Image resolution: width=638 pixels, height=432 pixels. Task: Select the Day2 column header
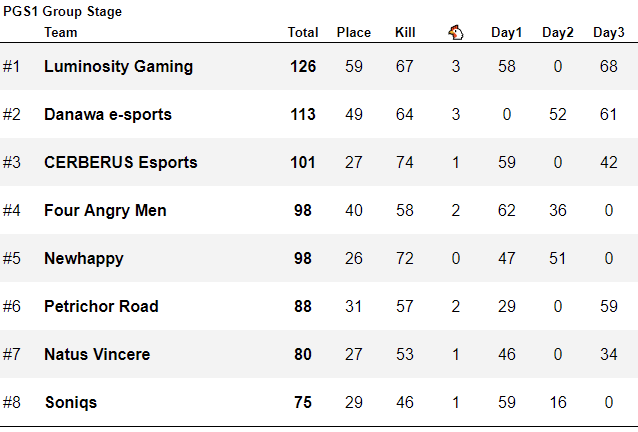click(x=558, y=32)
